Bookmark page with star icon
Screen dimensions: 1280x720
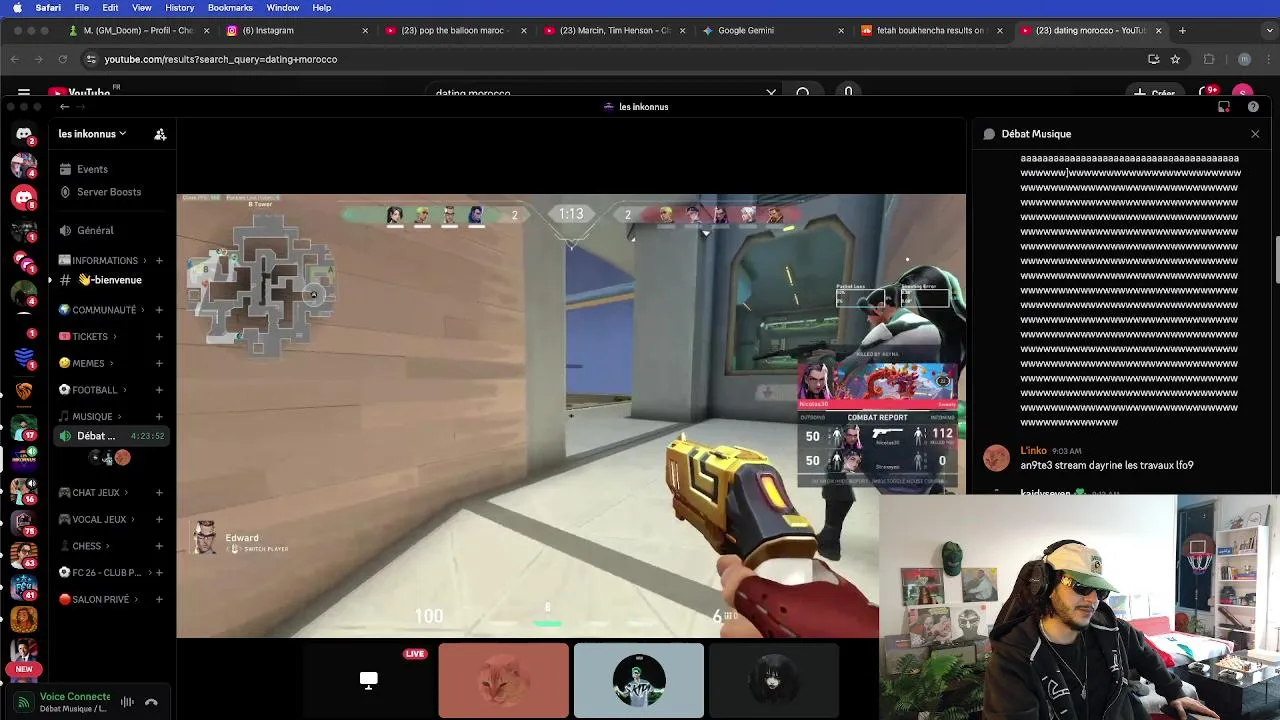pyautogui.click(x=1175, y=59)
